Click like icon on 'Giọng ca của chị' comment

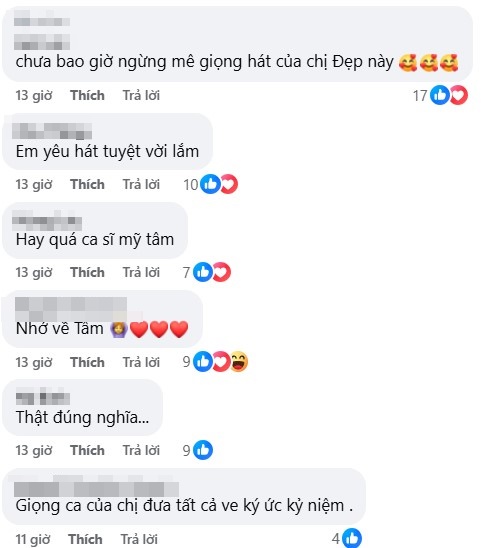pyautogui.click(x=352, y=538)
